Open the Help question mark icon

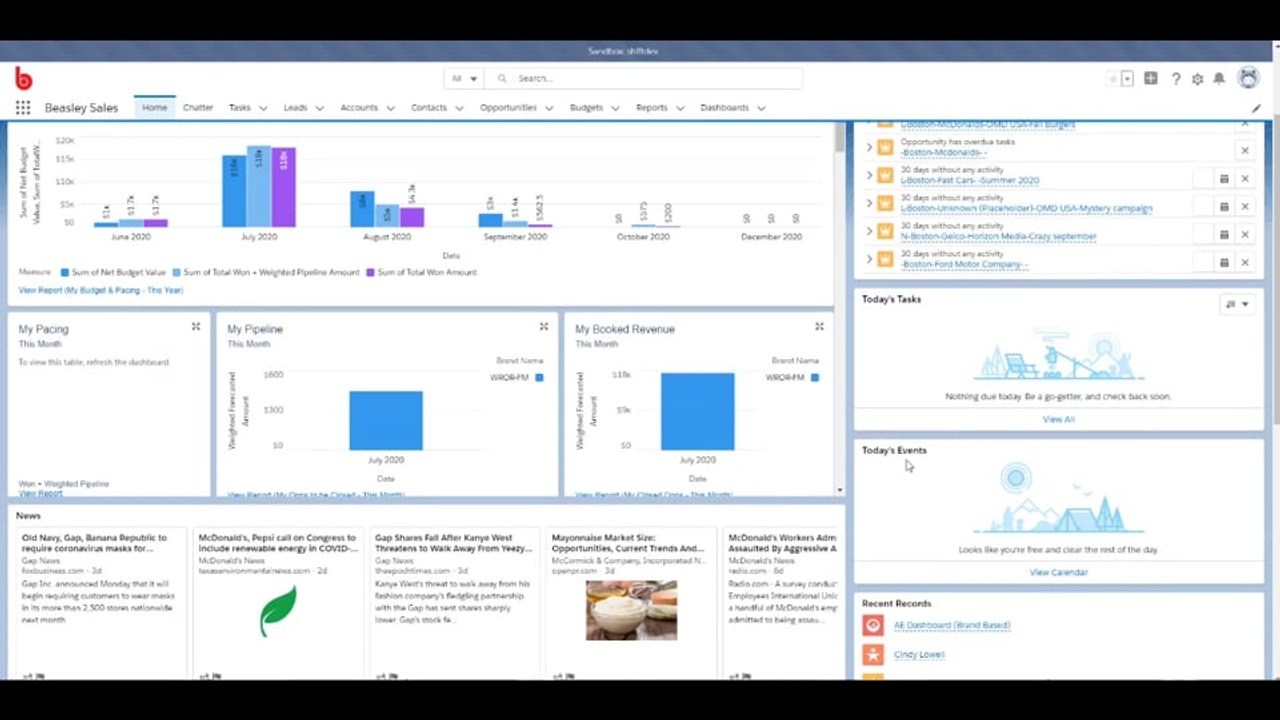1176,78
